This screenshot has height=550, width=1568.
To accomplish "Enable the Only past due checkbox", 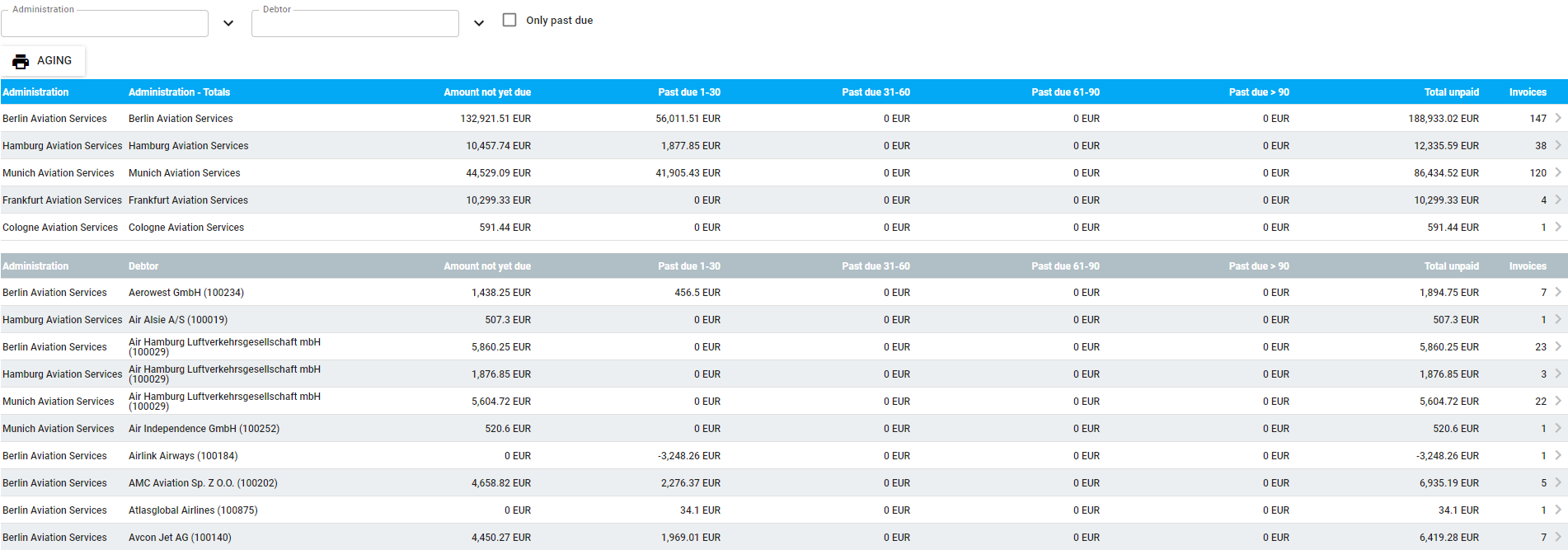I will pos(509,20).
